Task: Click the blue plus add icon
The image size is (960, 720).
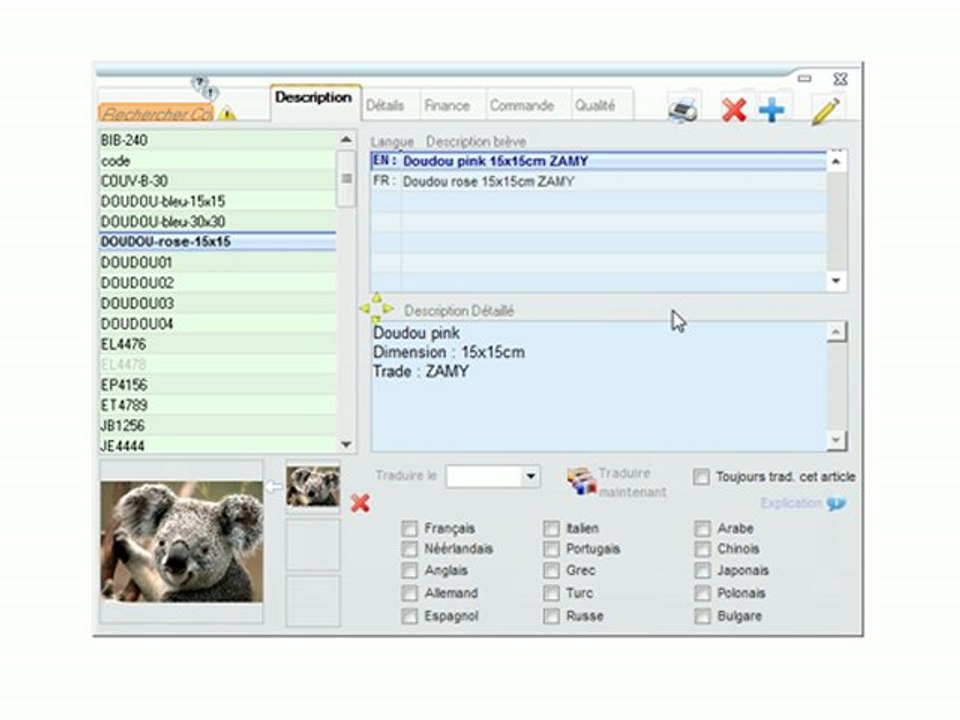Action: point(771,110)
